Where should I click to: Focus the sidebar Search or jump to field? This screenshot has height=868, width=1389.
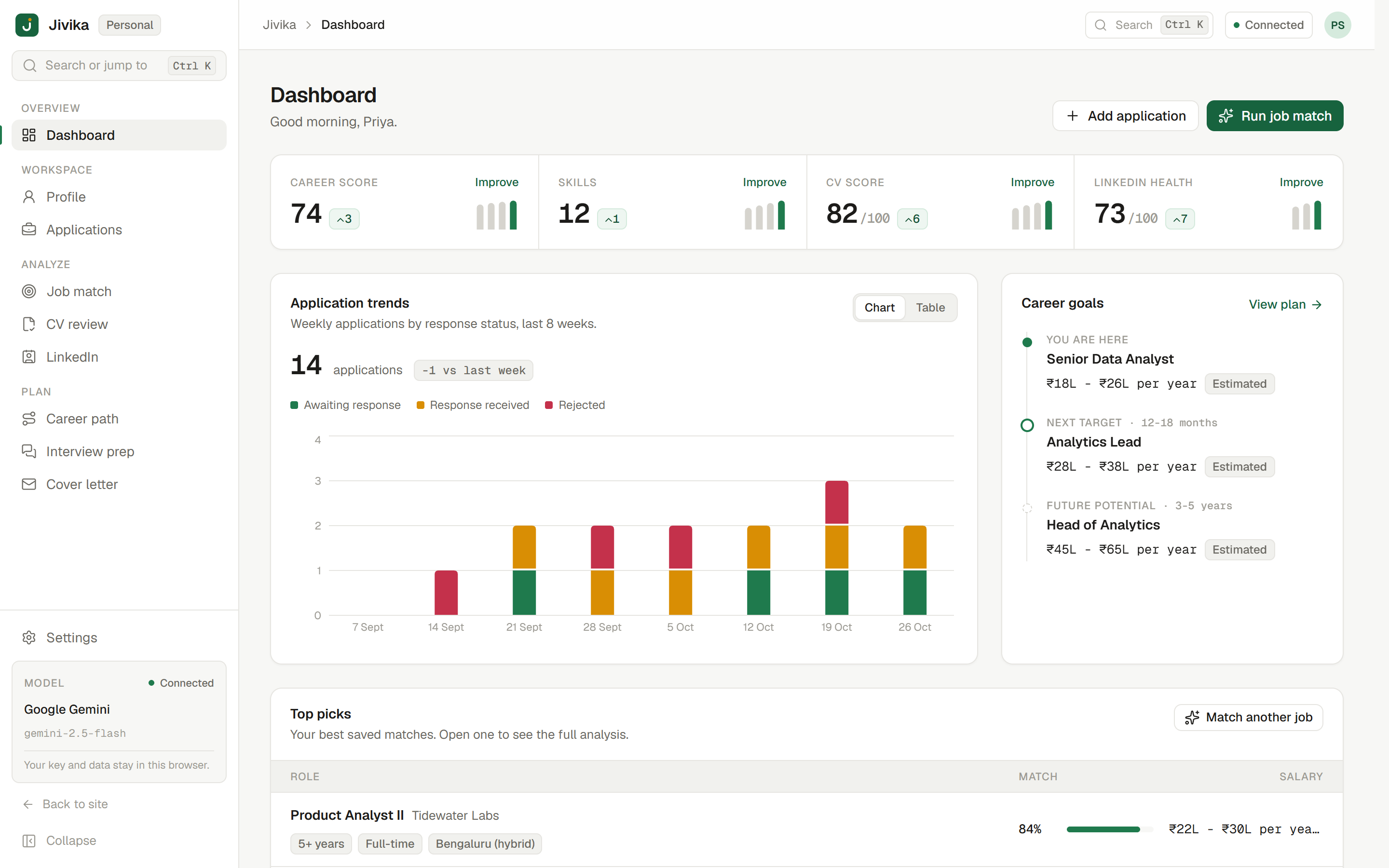pyautogui.click(x=119, y=66)
